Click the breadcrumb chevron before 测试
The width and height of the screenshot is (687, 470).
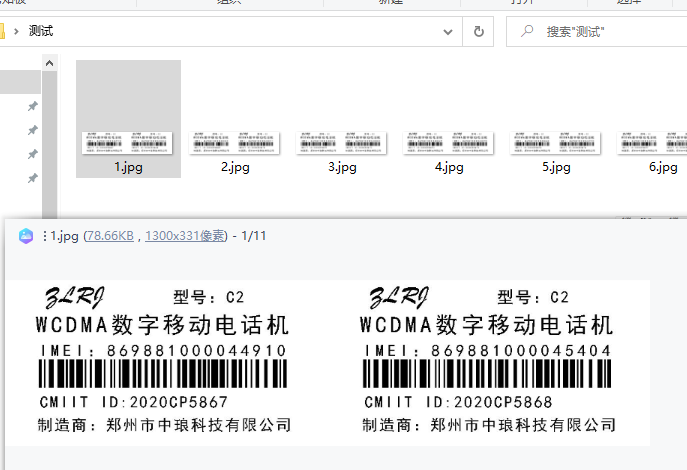[x=17, y=32]
